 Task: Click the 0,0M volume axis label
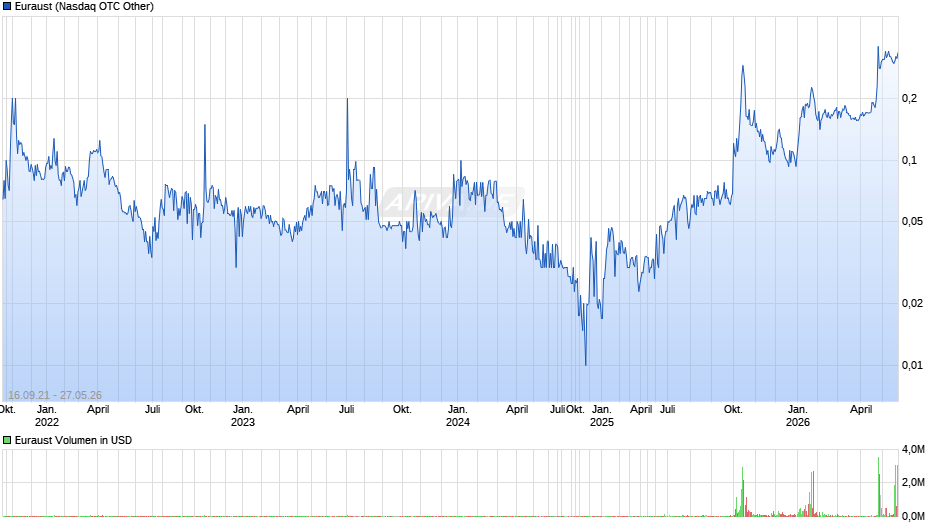point(913,516)
